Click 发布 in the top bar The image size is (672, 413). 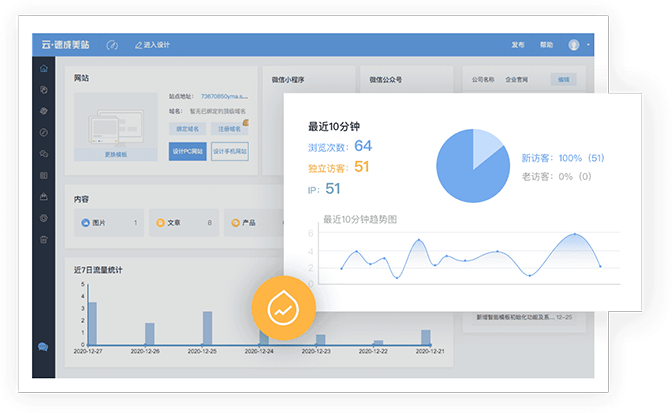[x=517, y=45]
